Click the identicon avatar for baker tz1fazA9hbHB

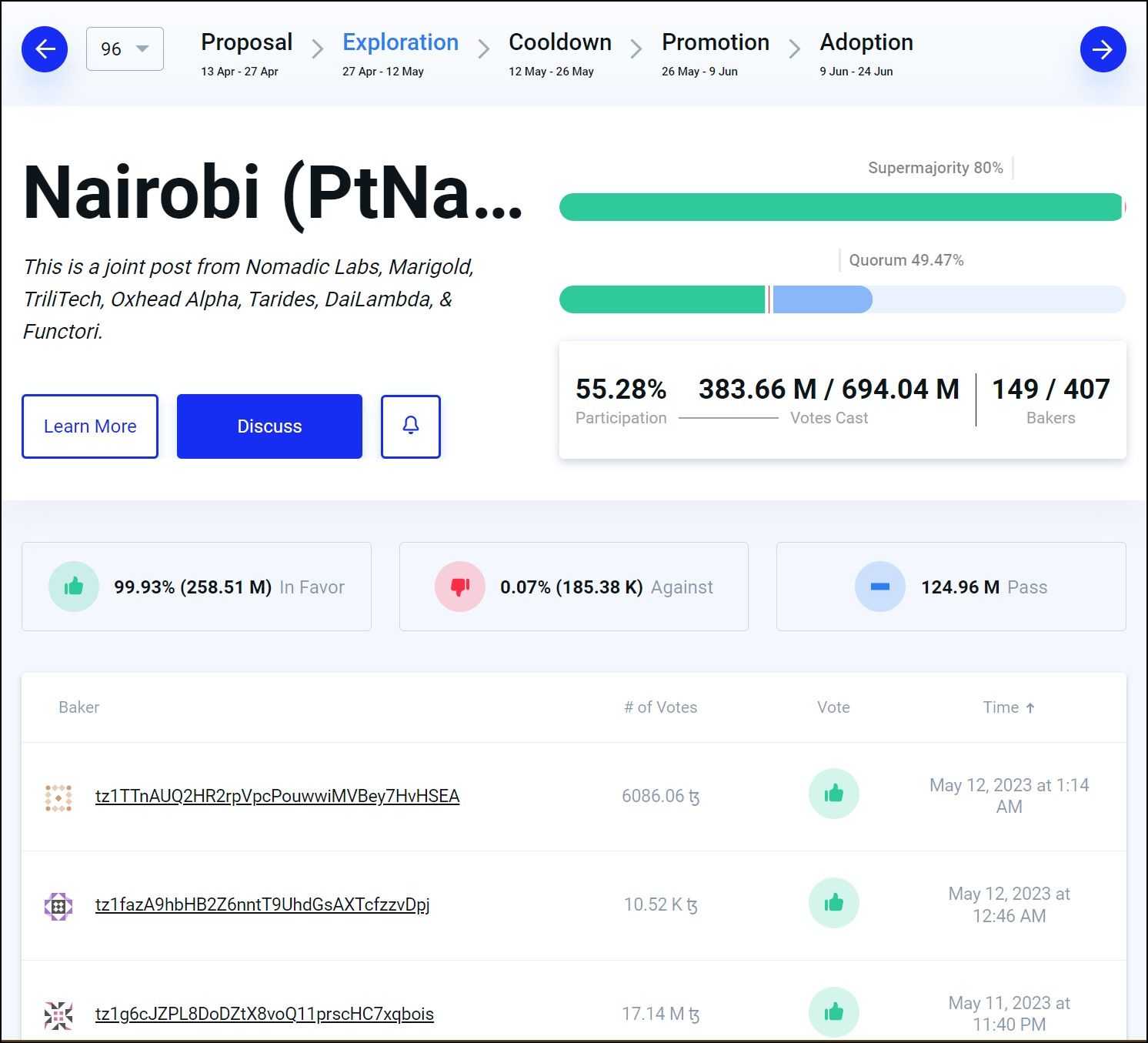[x=58, y=906]
